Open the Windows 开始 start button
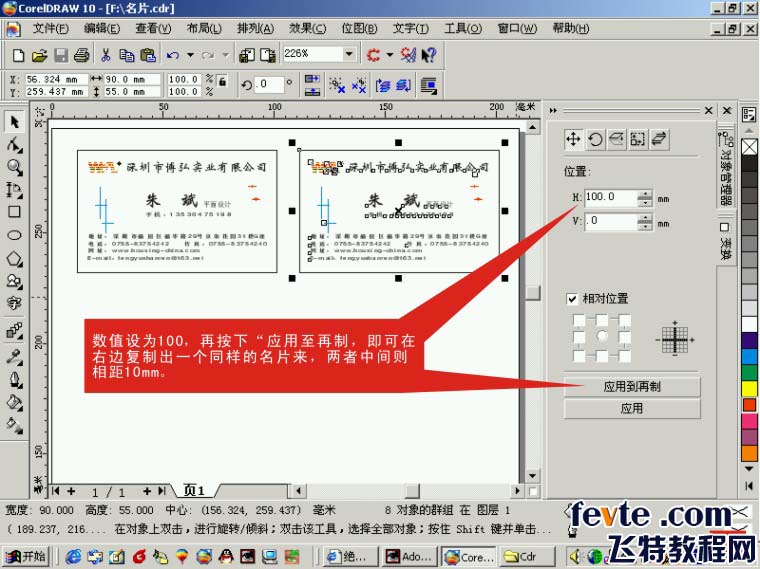Image resolution: width=760 pixels, height=569 pixels. [27, 556]
